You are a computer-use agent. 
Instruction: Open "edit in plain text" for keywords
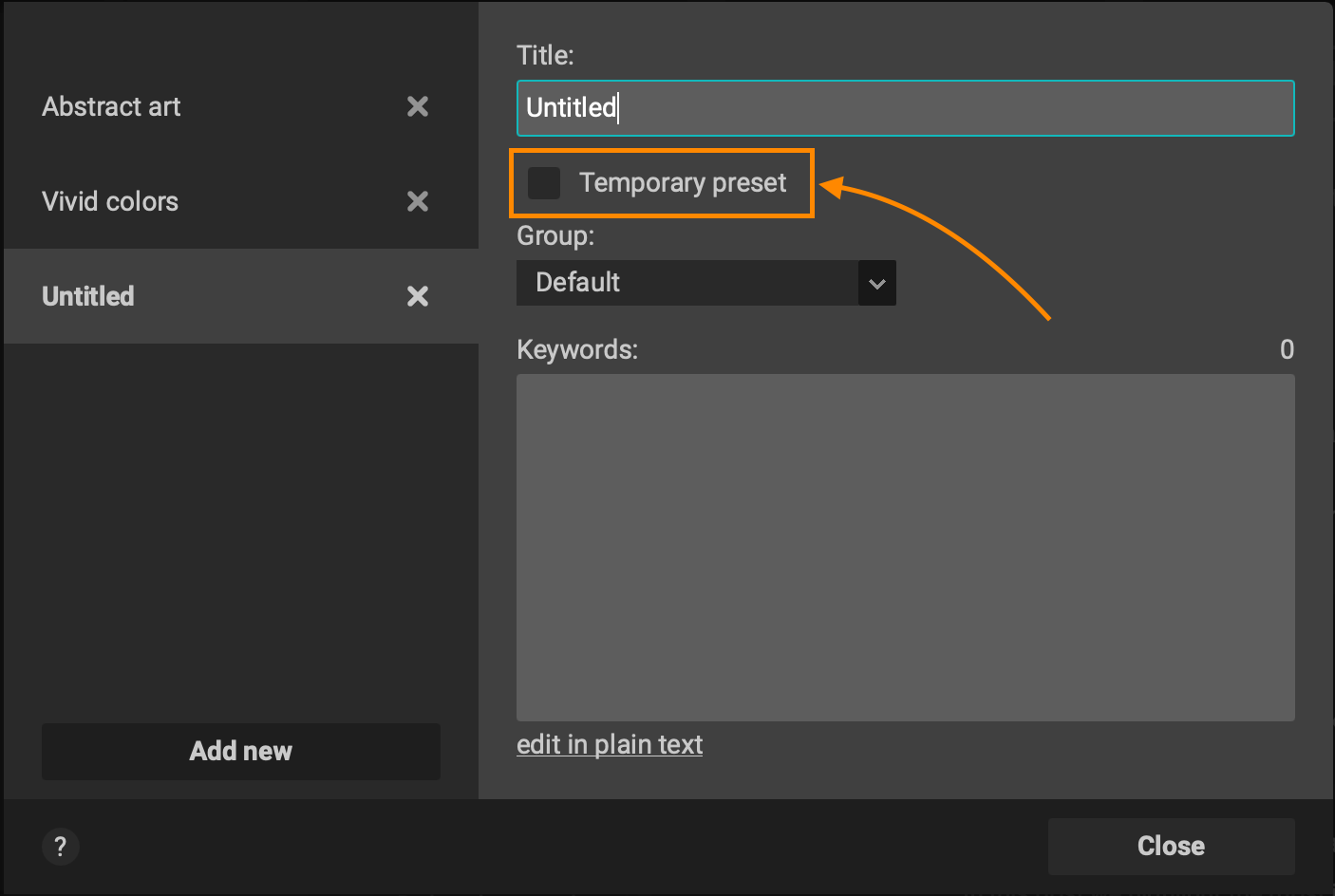click(x=610, y=744)
